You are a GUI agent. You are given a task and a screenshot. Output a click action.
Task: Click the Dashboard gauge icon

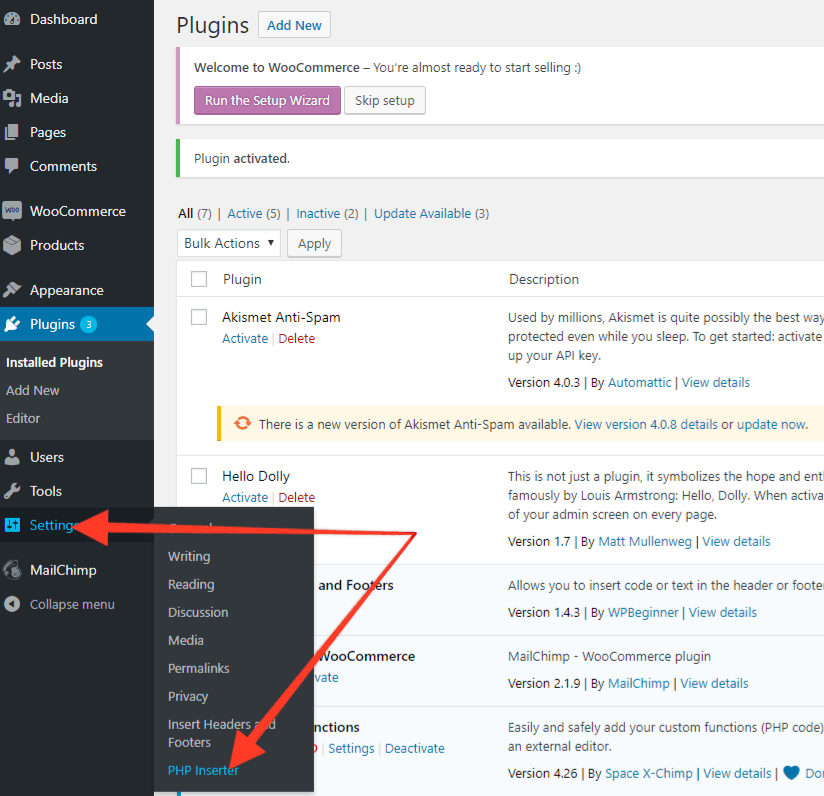(12, 19)
